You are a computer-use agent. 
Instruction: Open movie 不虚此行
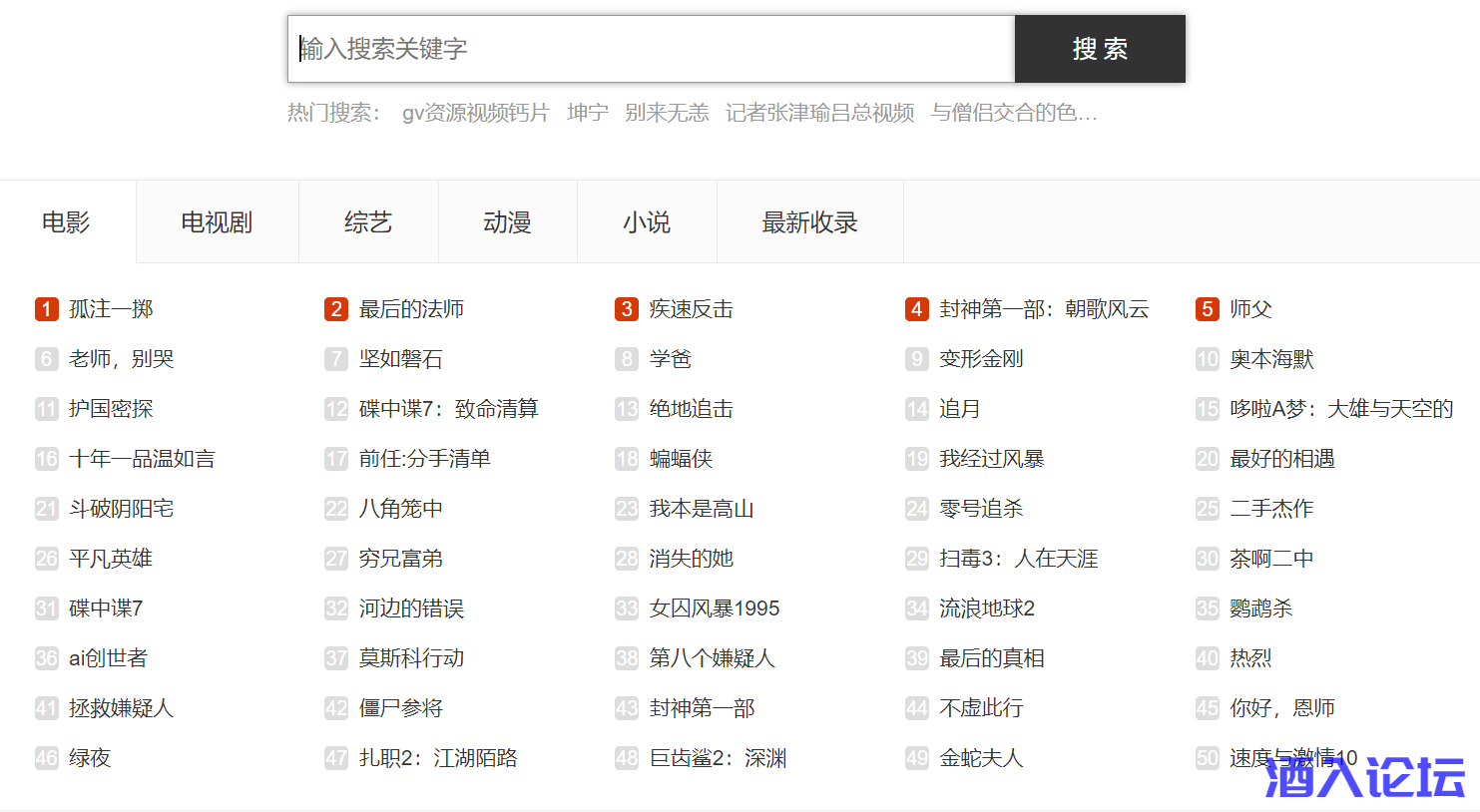point(982,708)
